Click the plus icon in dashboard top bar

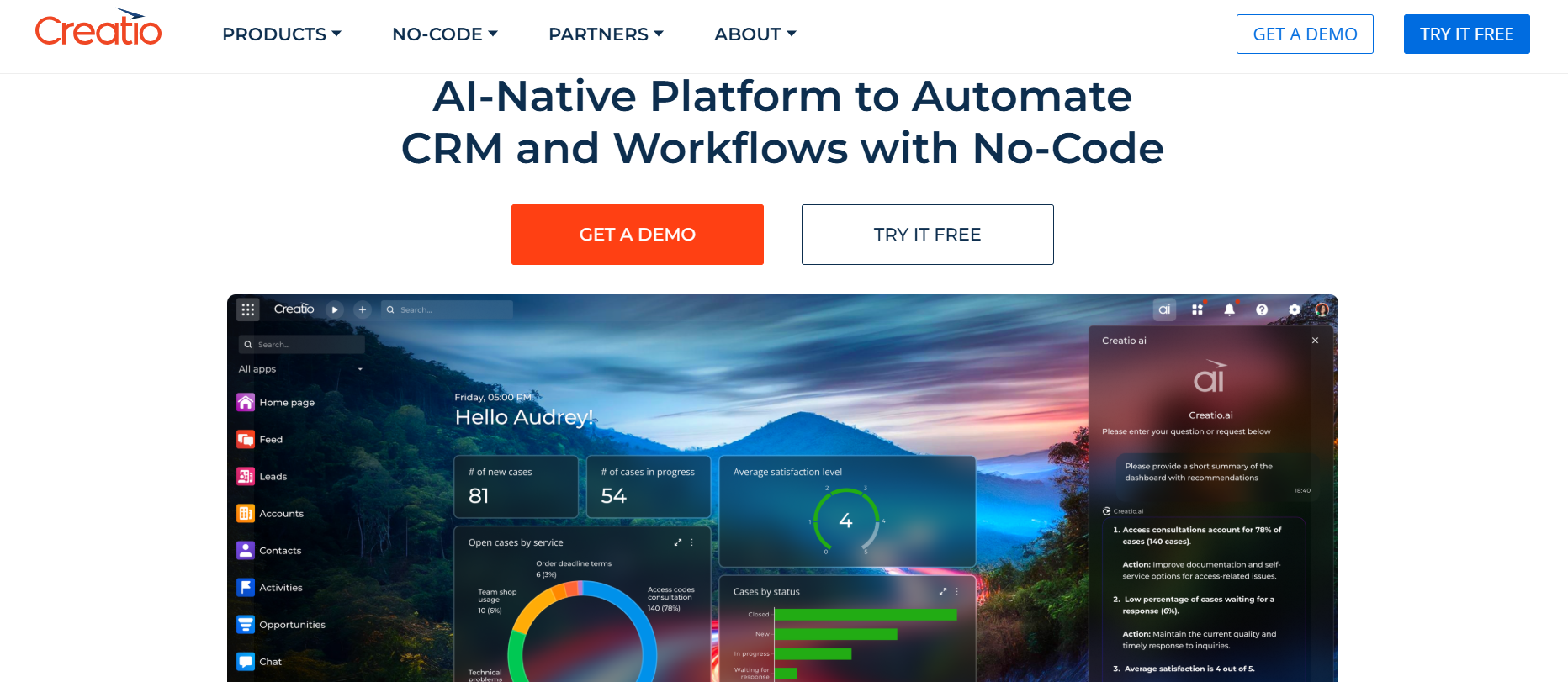coord(363,309)
